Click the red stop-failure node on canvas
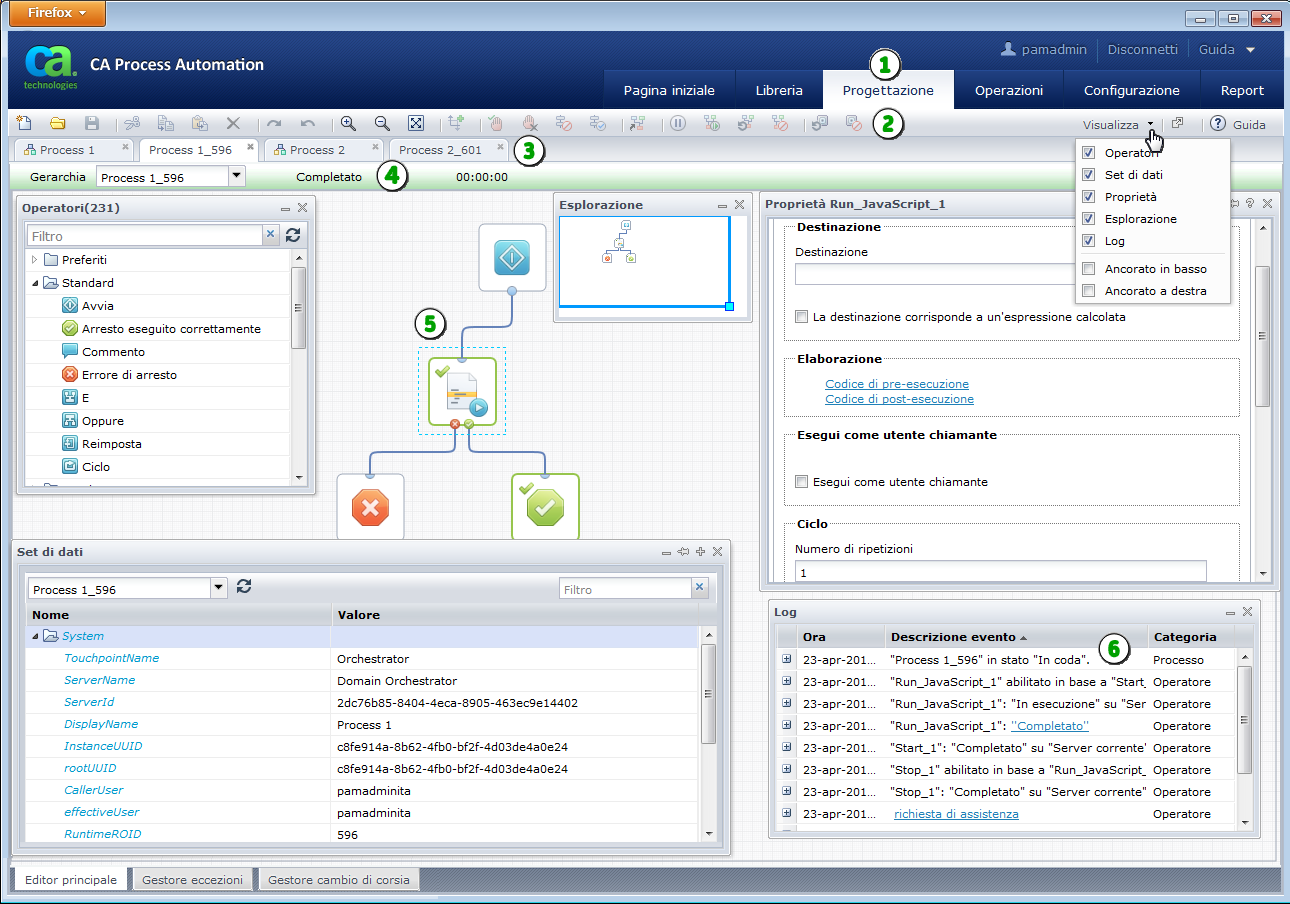Image resolution: width=1290 pixels, height=904 pixels. pyautogui.click(x=370, y=508)
